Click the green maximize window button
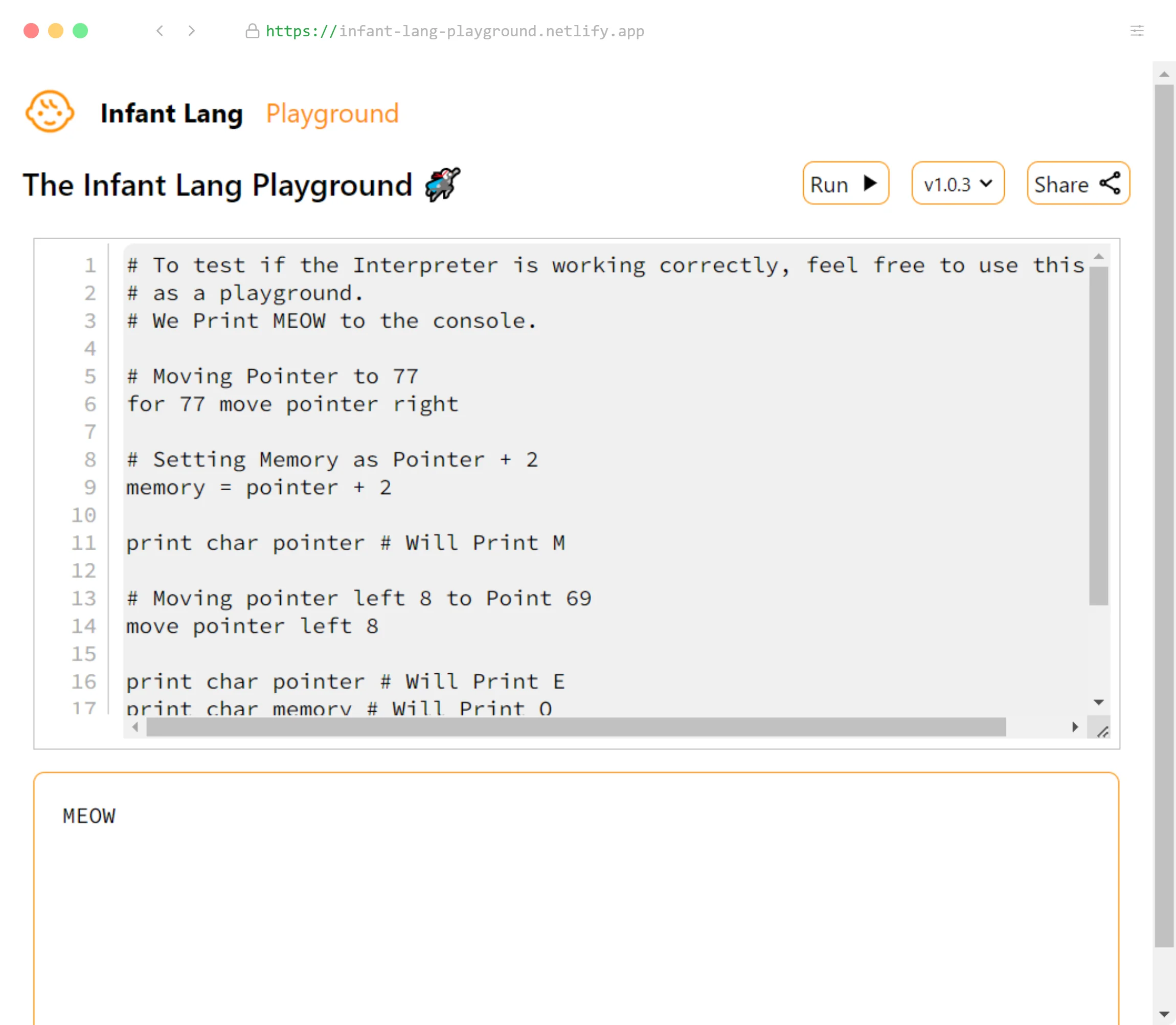Image resolution: width=1176 pixels, height=1025 pixels. coord(80,31)
